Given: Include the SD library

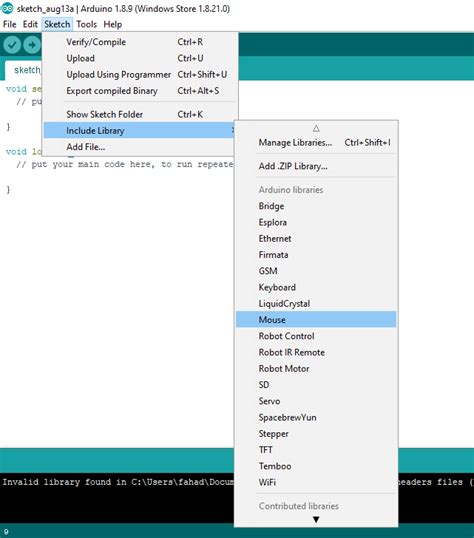Looking at the screenshot, I should tap(316, 385).
